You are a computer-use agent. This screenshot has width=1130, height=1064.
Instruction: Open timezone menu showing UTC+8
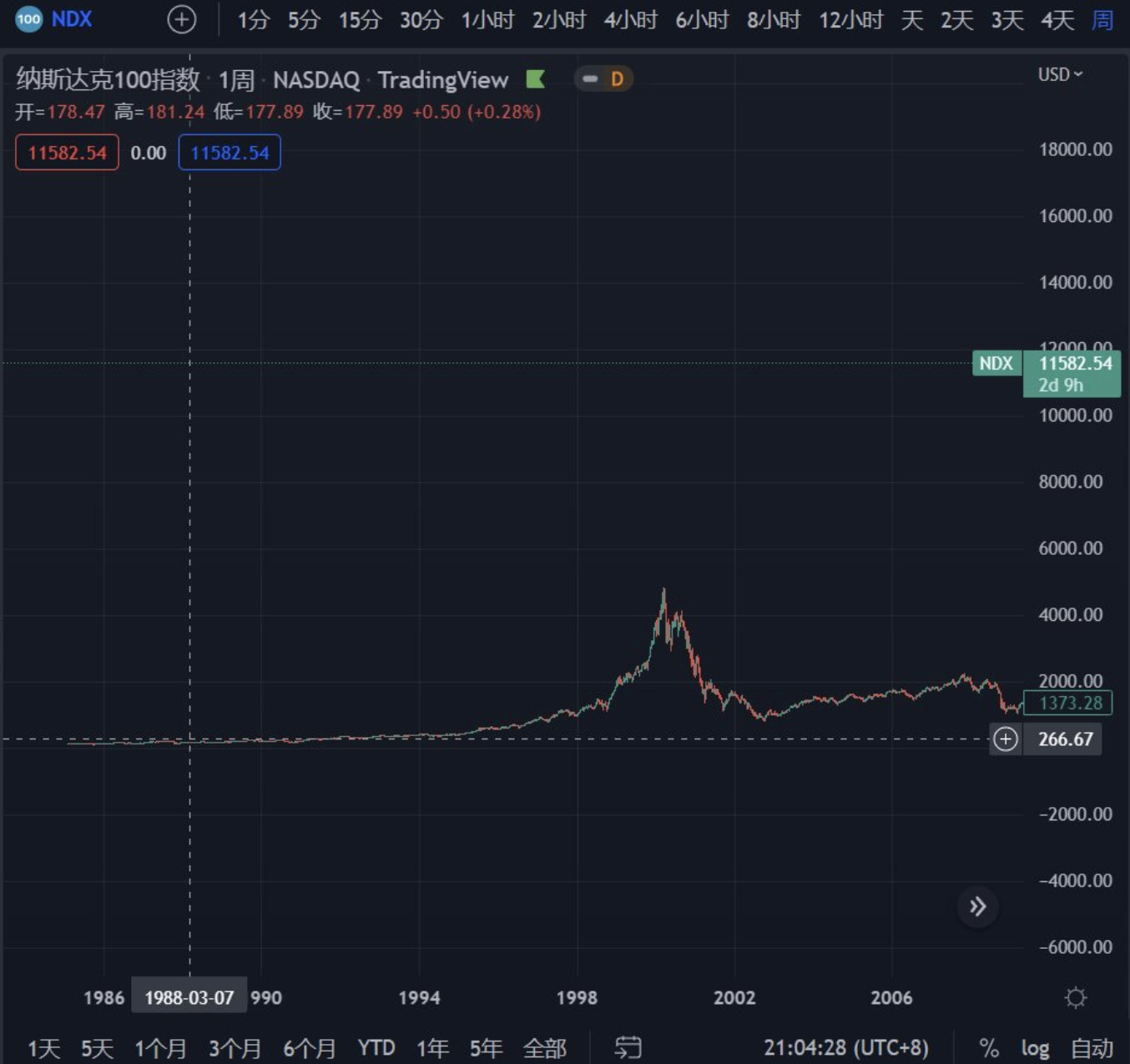click(x=845, y=1047)
